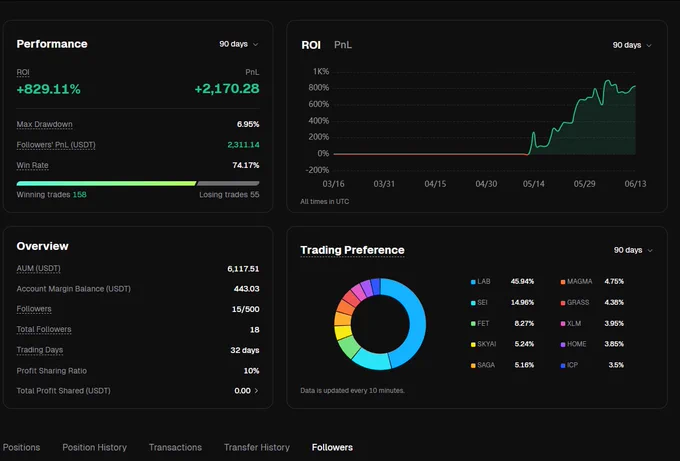This screenshot has height=461, width=680.
Task: Click the SKYAI yellow legend swatch
Action: click(473, 344)
